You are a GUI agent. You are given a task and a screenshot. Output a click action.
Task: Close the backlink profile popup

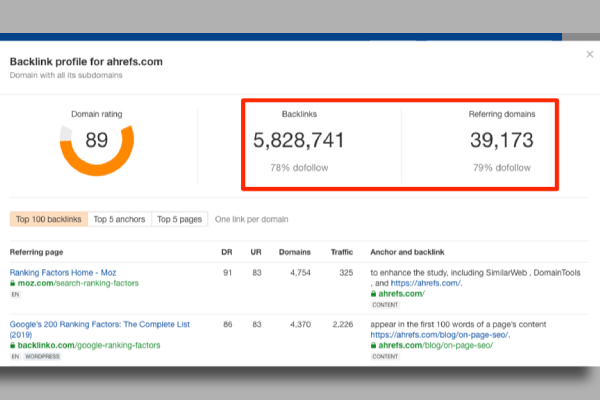(590, 54)
